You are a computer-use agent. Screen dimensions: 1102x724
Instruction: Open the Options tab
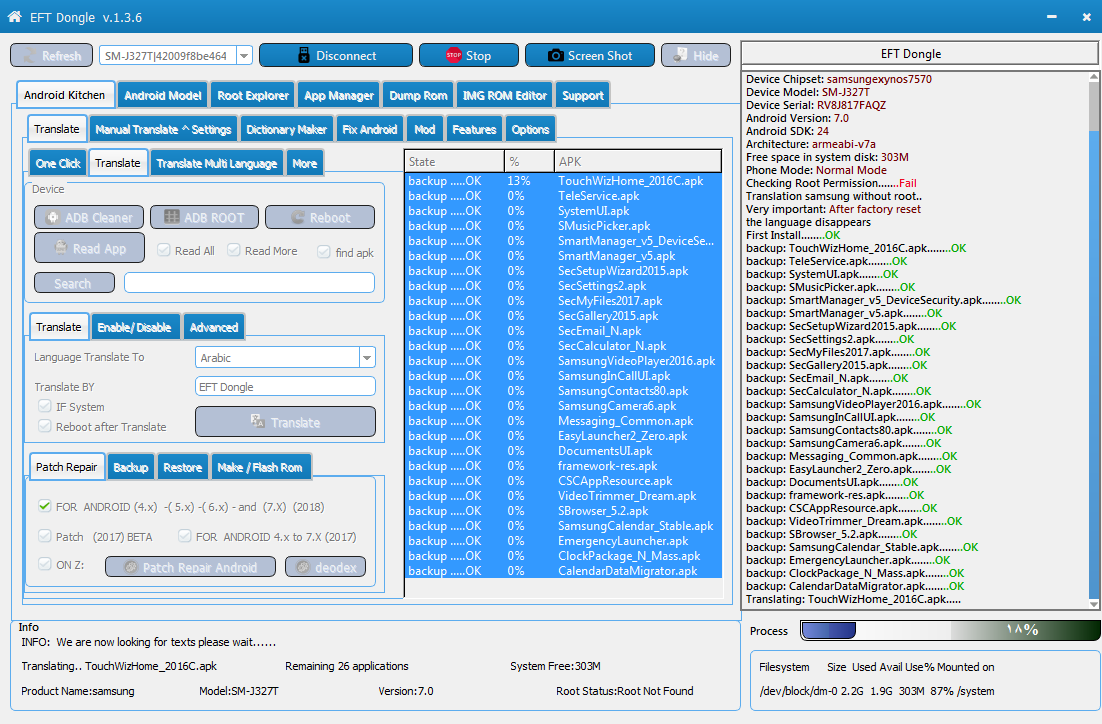pos(530,129)
